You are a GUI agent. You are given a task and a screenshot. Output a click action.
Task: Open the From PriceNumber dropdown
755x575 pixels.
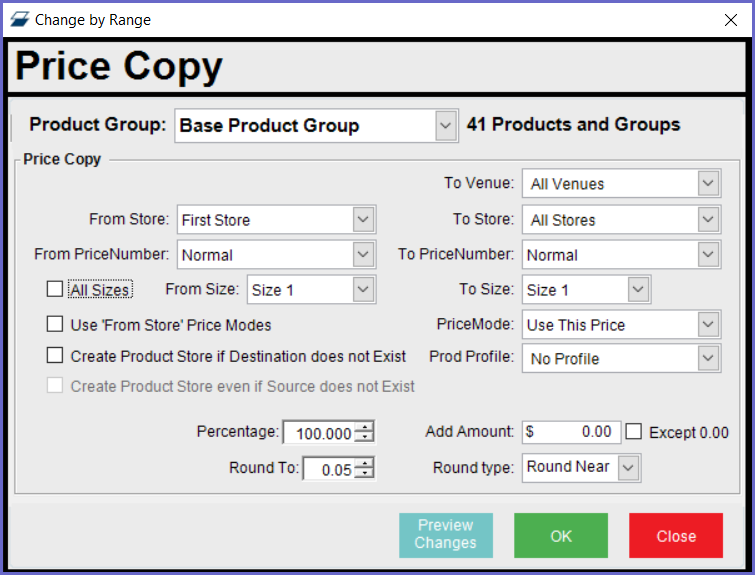(364, 255)
